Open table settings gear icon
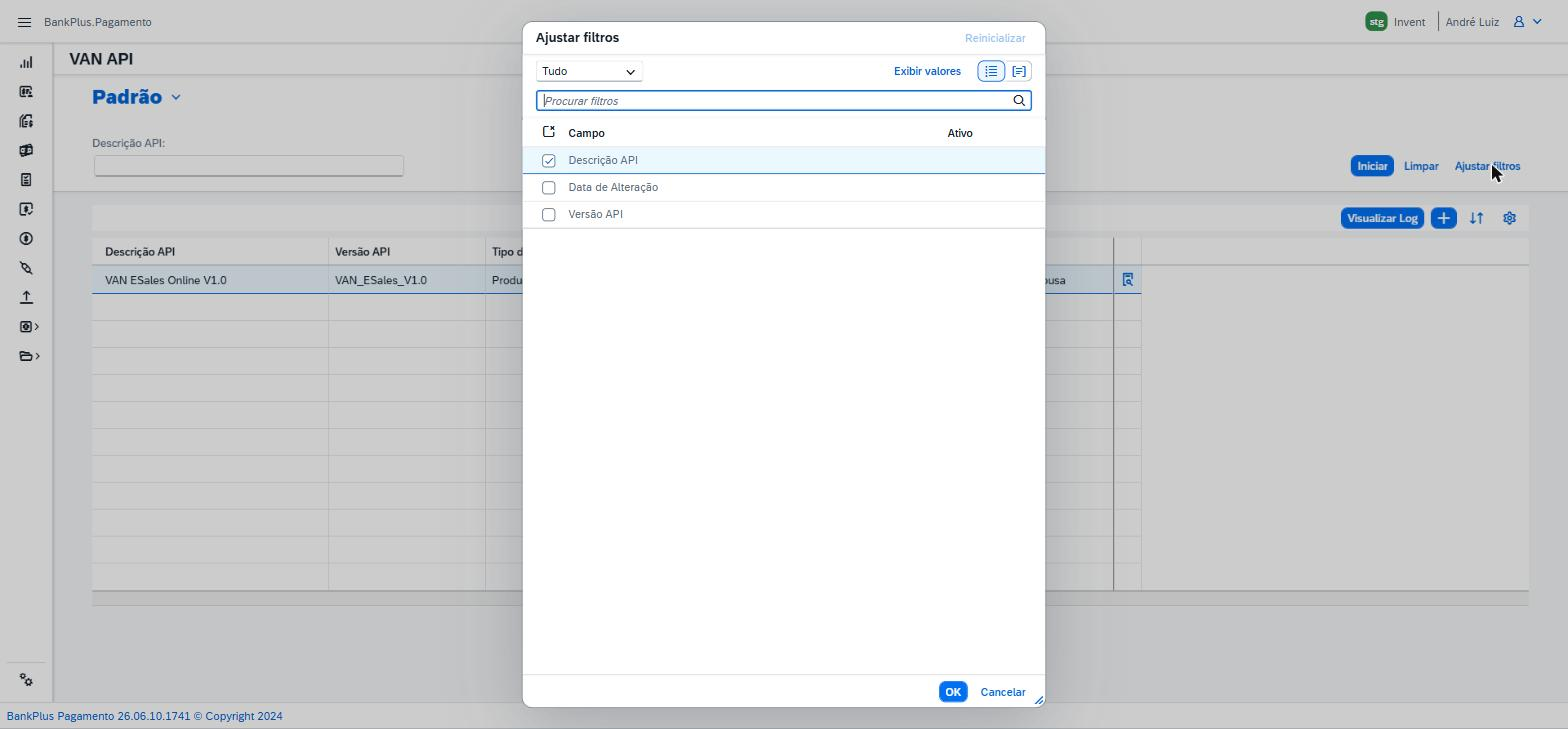 click(x=1509, y=218)
